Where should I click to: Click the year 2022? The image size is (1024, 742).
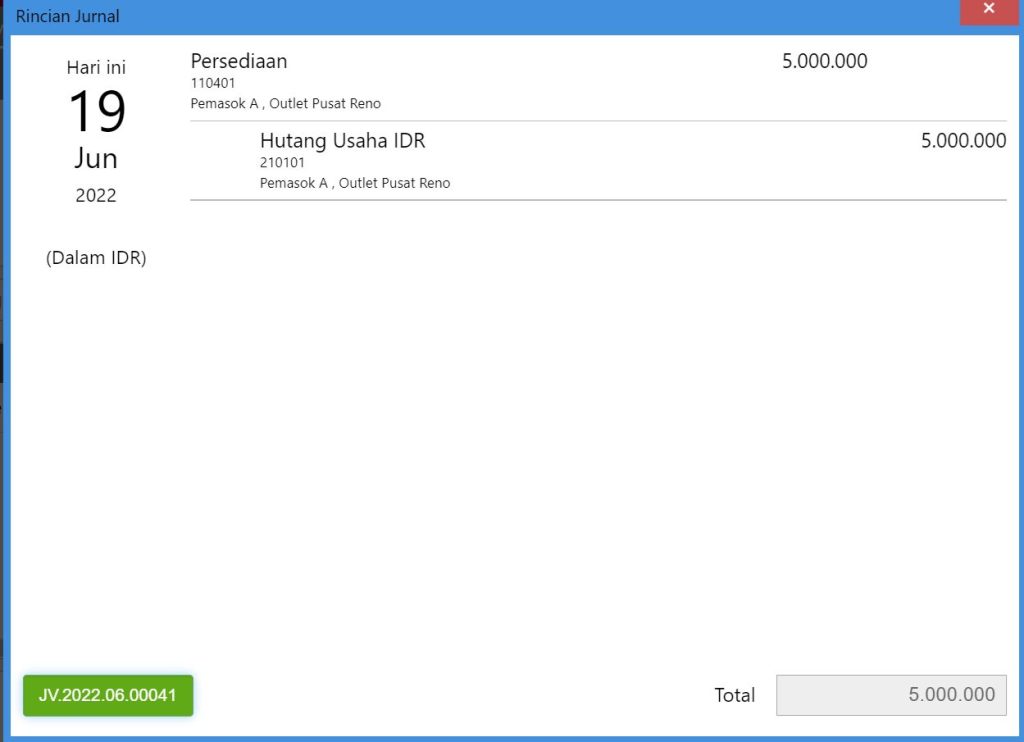[96, 196]
